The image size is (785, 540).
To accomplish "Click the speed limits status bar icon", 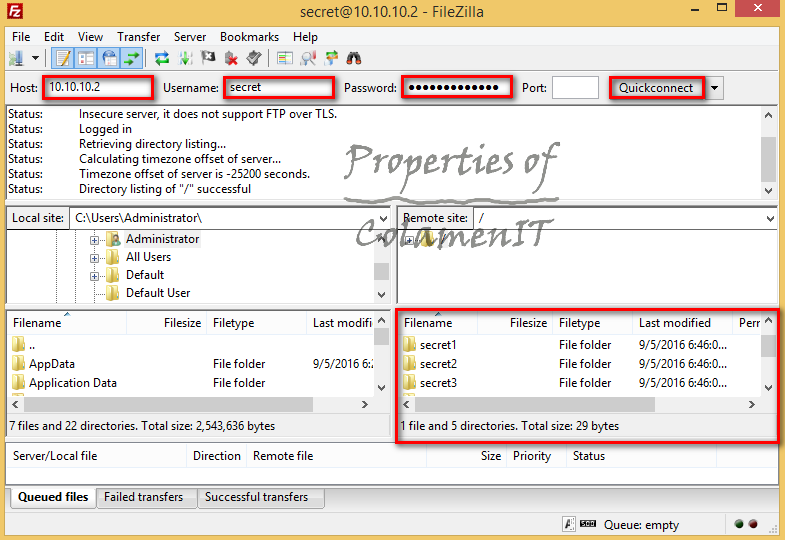I will coord(588,524).
